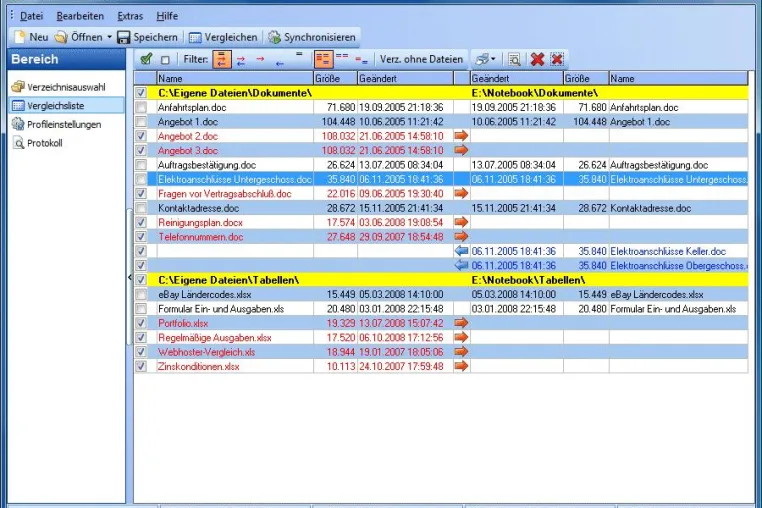
Task: Click the E:\Notebook\Dokumente\ folder path
Action: [x=535, y=93]
